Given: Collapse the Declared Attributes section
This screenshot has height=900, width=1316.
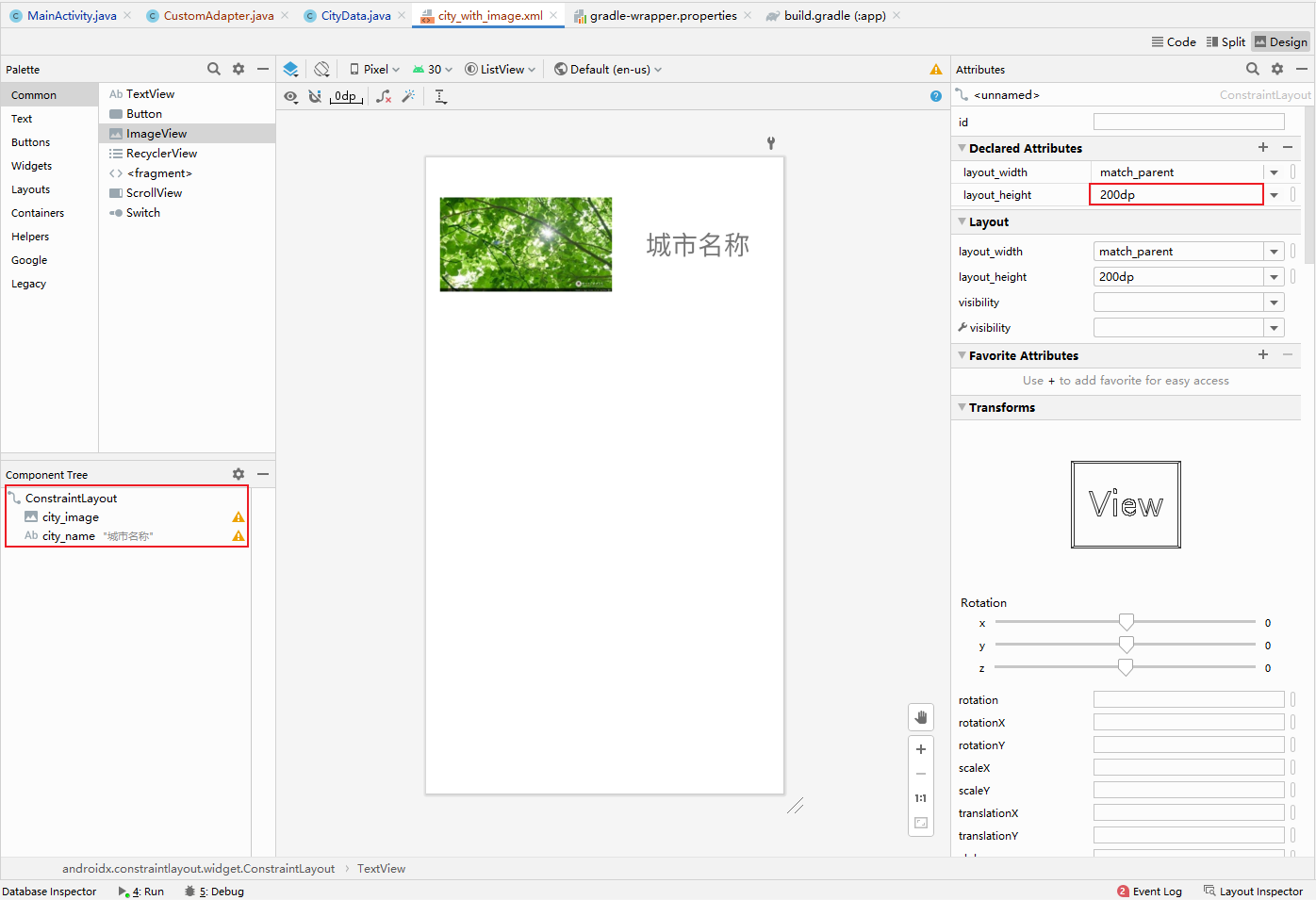Looking at the screenshot, I should [x=962, y=148].
